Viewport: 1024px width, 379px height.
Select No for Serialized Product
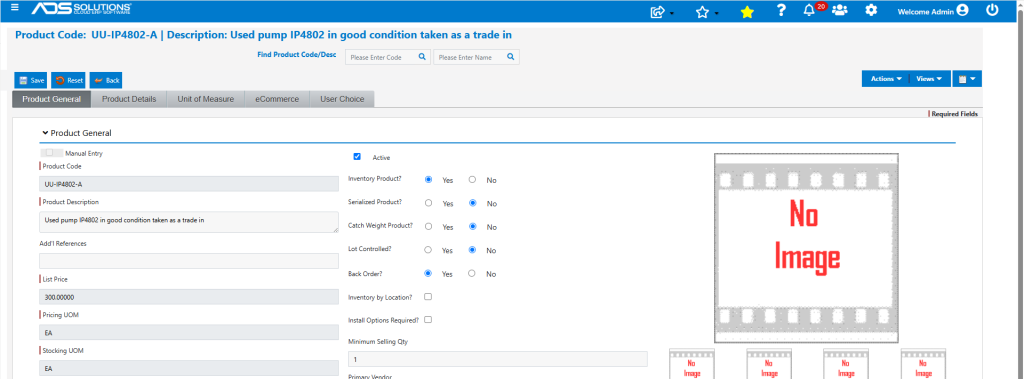click(472, 203)
